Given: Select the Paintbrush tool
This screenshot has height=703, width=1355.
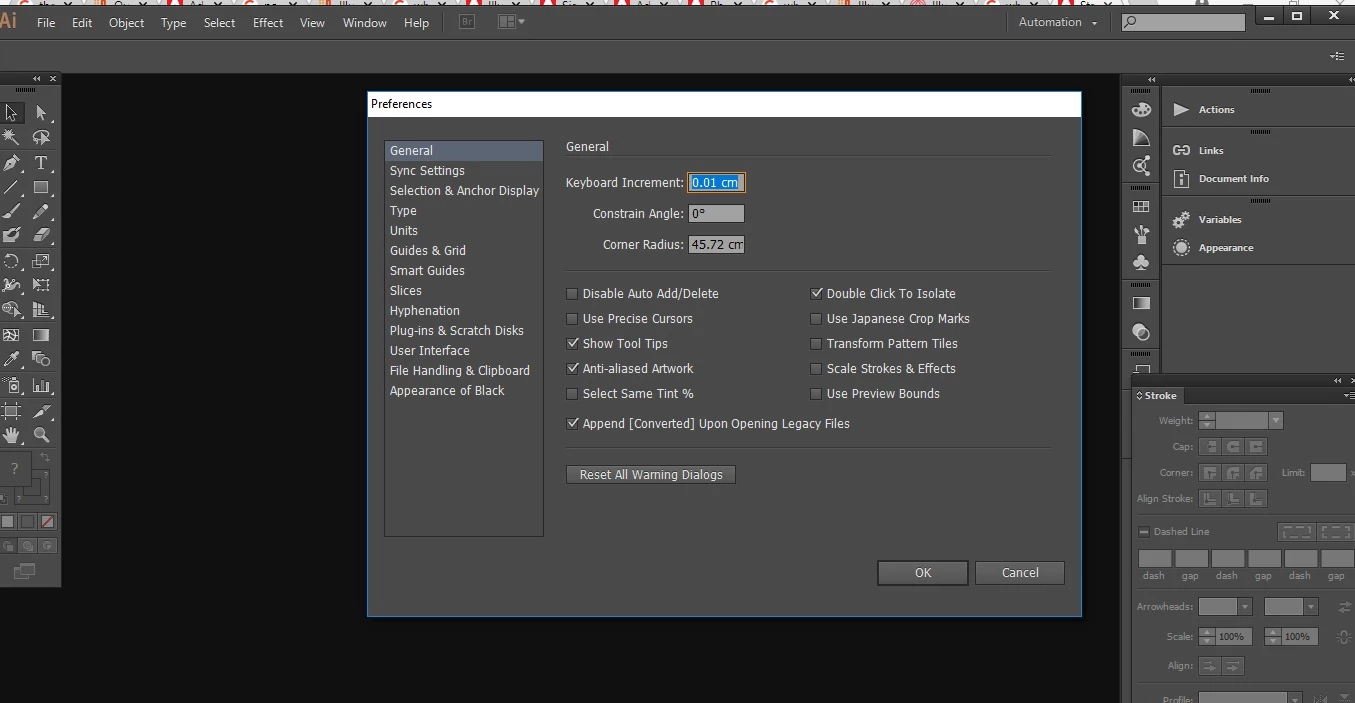Looking at the screenshot, I should pos(12,212).
